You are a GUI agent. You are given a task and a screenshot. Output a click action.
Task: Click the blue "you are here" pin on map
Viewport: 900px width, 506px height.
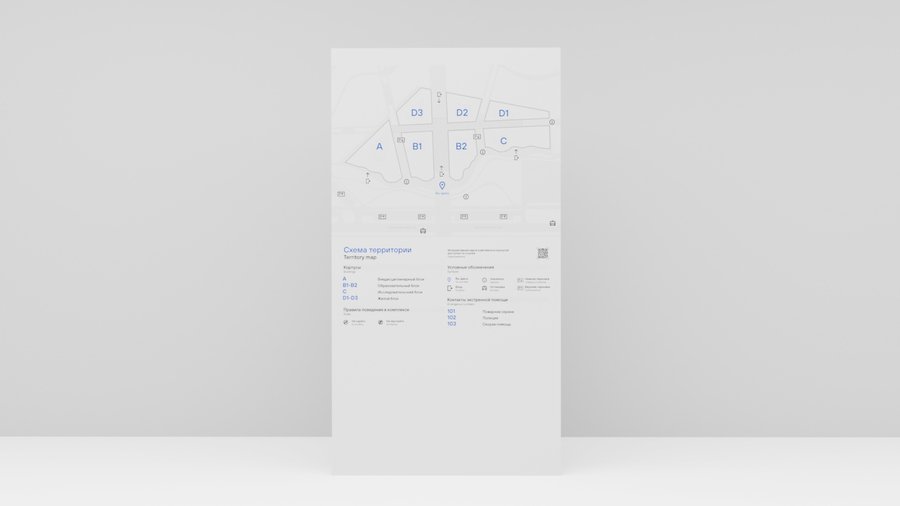point(442,185)
